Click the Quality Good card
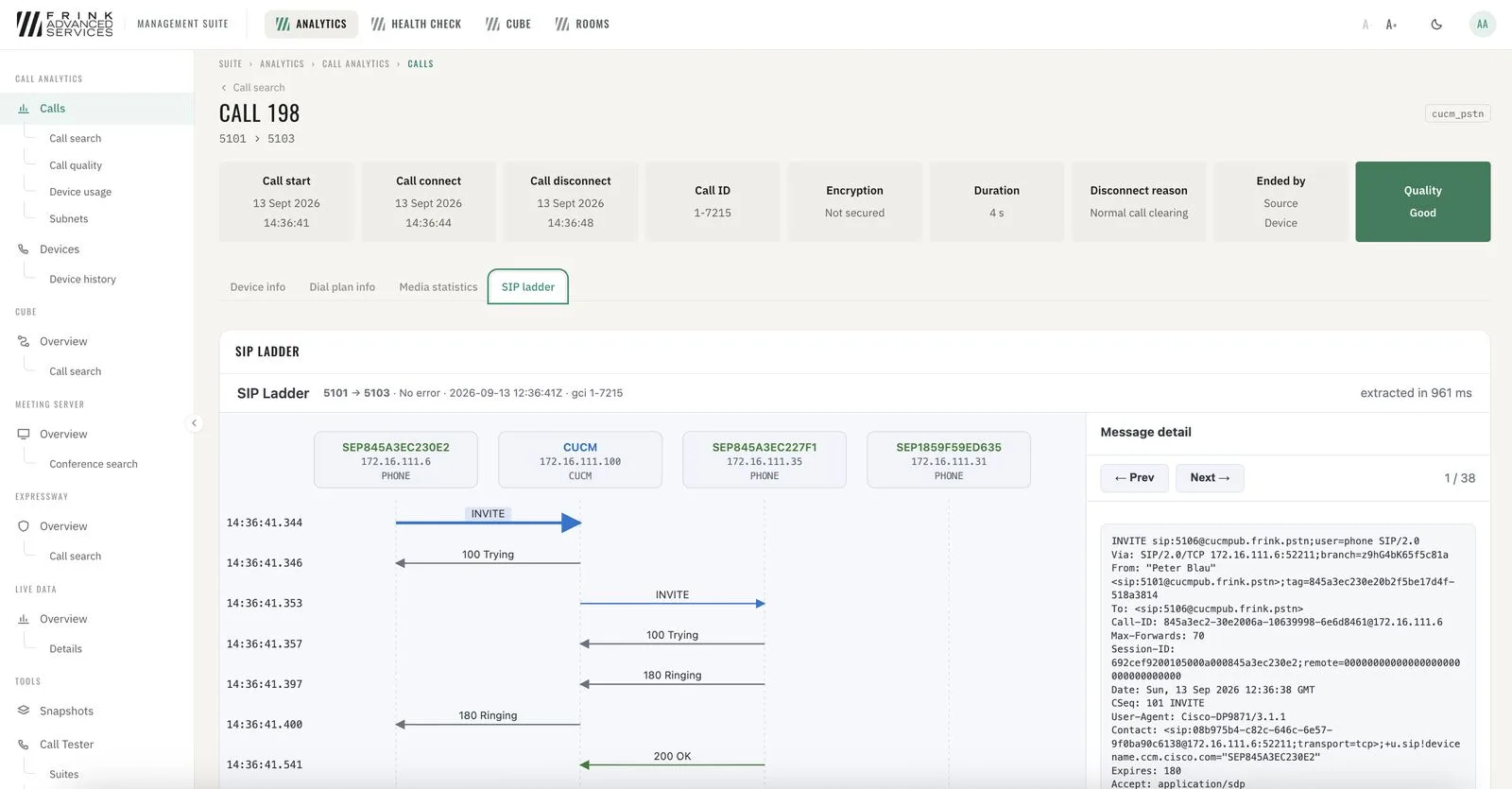Viewport: 1512px width, 789px height. pyautogui.click(x=1422, y=201)
